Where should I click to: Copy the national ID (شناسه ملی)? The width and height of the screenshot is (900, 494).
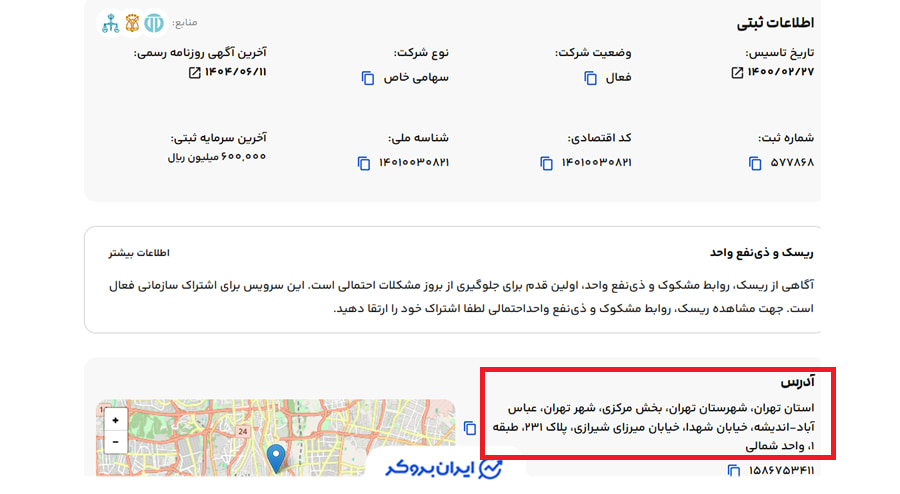364,163
